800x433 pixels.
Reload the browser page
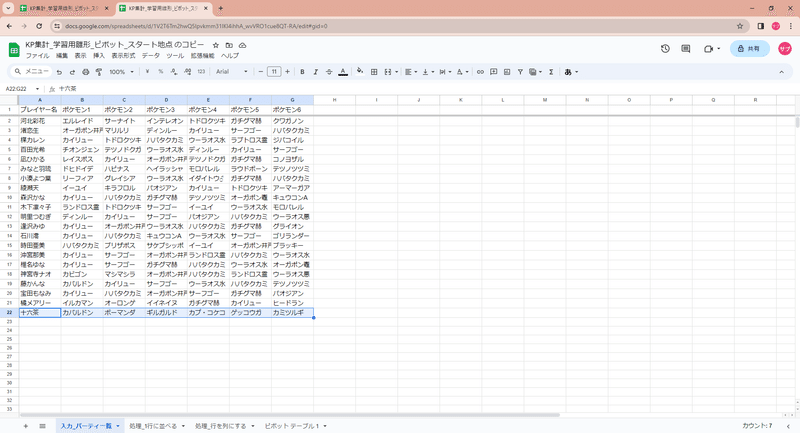point(39,26)
